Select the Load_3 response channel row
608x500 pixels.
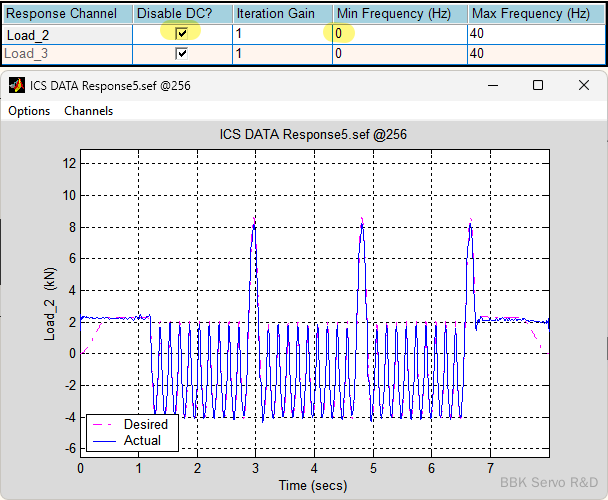(66, 53)
